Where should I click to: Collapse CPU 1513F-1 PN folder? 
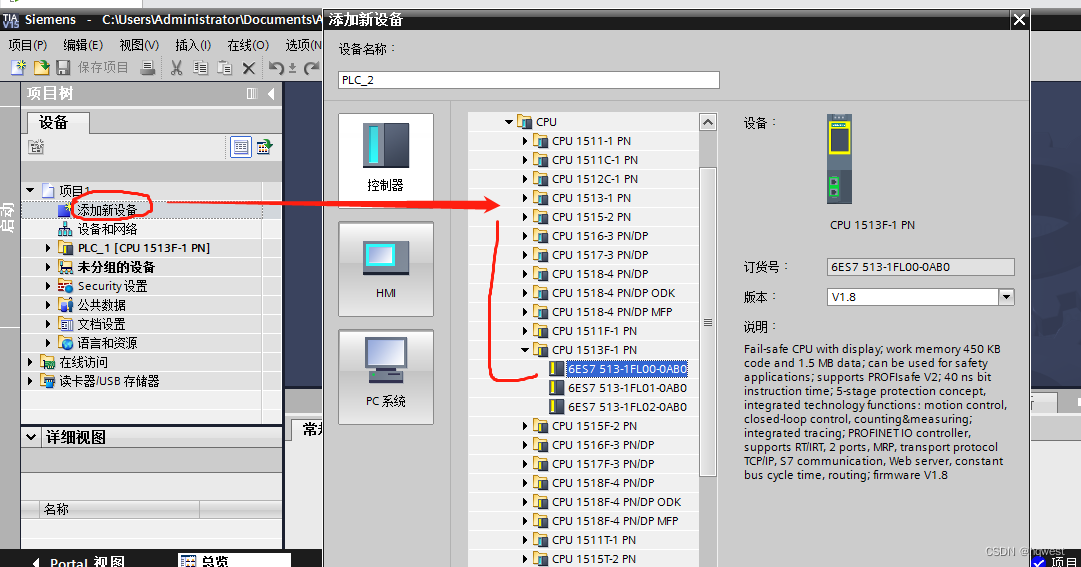click(525, 350)
